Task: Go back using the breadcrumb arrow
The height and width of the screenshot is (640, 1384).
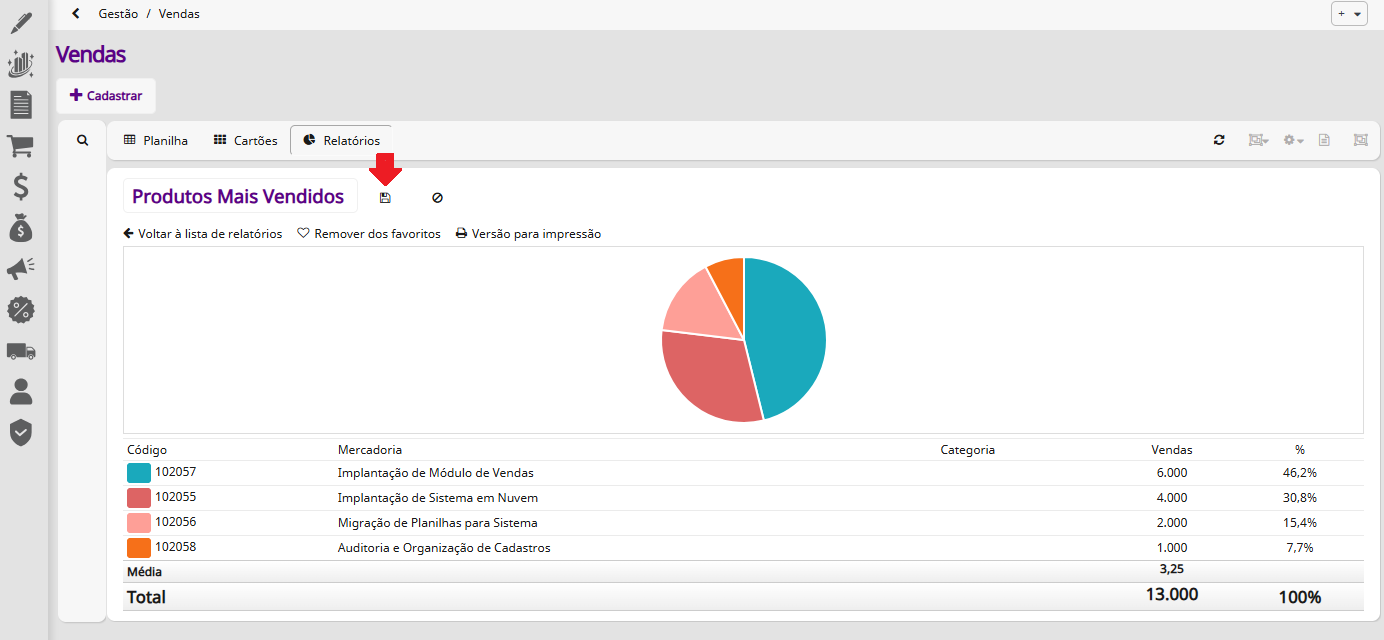Action: point(76,14)
